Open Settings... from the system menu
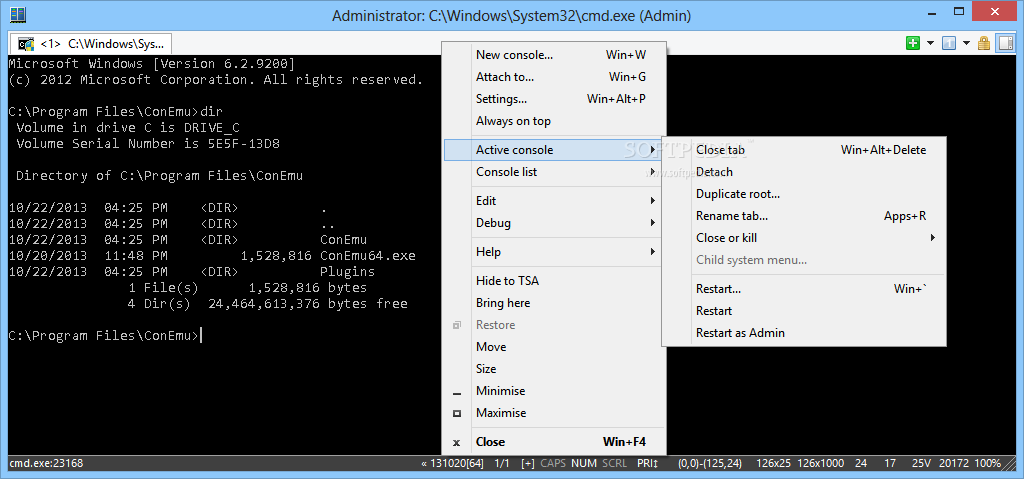This screenshot has width=1024, height=479. (x=554, y=99)
